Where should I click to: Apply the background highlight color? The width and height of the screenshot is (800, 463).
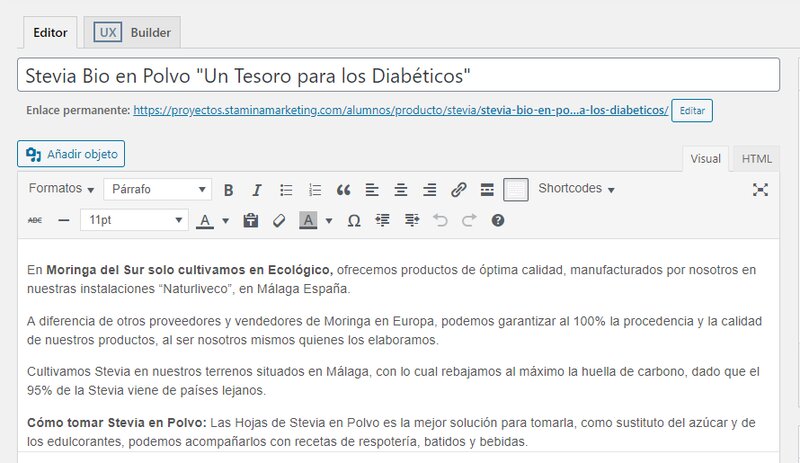(308, 221)
